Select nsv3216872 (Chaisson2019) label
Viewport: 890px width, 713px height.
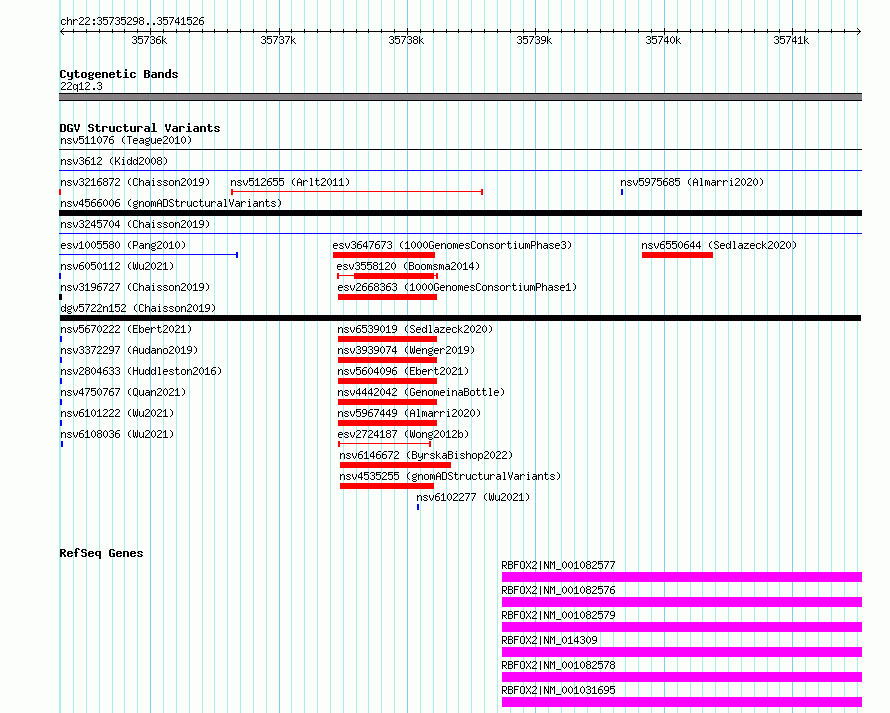pos(135,182)
